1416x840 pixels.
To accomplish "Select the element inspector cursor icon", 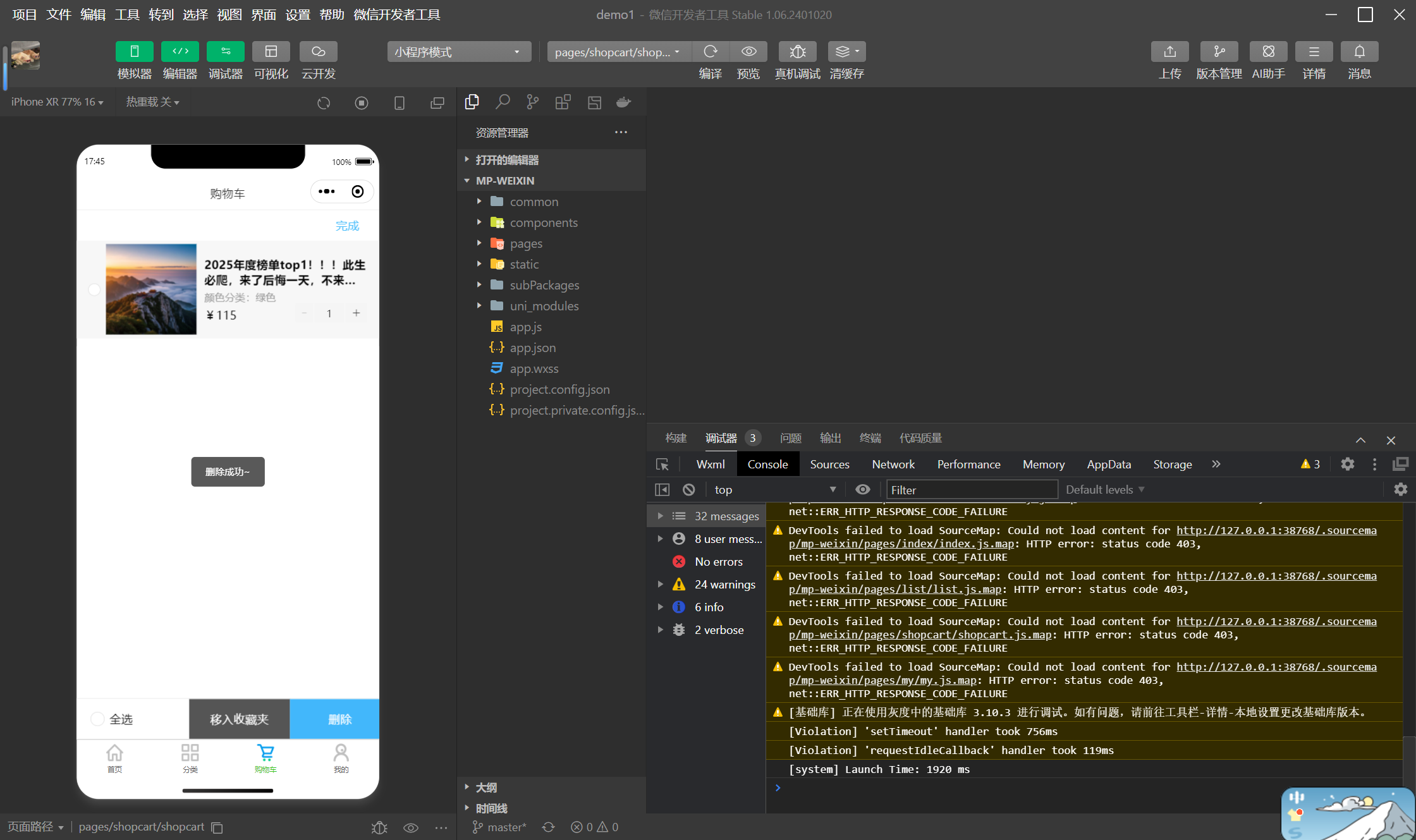I will tap(662, 465).
